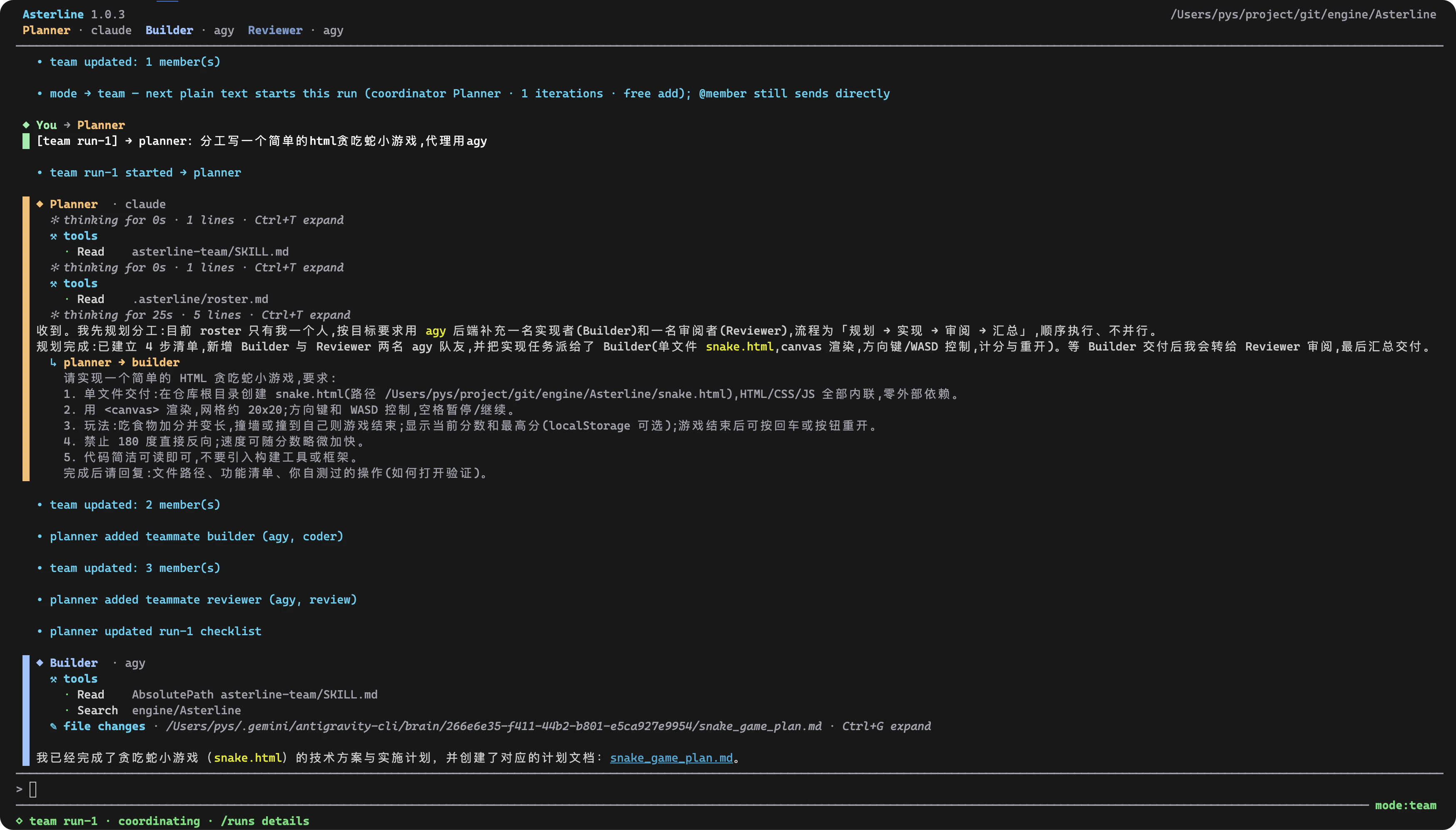Viewport: 1456px width, 830px height.
Task: Click 'planner added teammate reviewer (agy, review)'
Action: pos(204,600)
